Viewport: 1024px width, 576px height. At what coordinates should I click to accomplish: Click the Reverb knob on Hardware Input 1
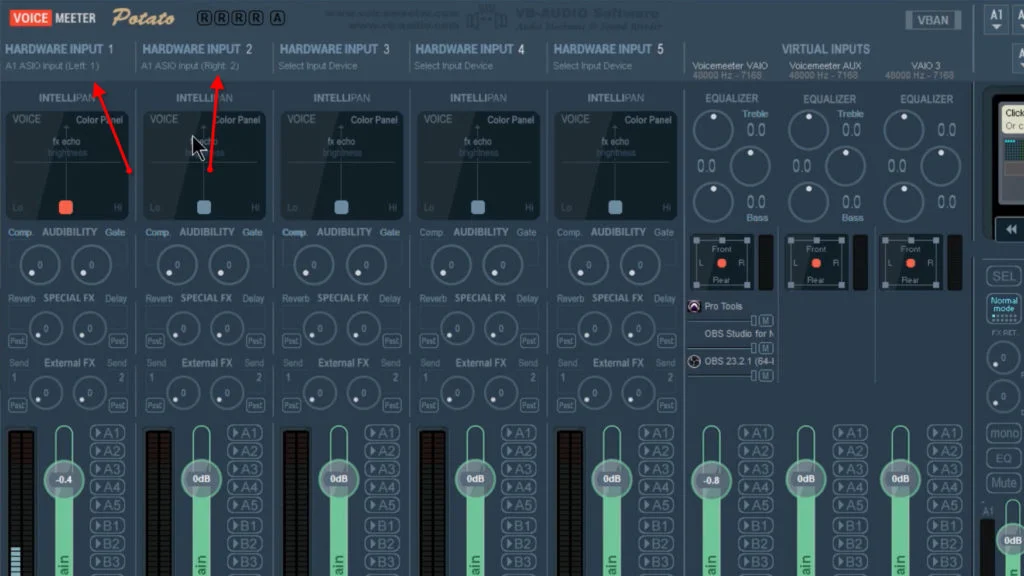(x=44, y=328)
